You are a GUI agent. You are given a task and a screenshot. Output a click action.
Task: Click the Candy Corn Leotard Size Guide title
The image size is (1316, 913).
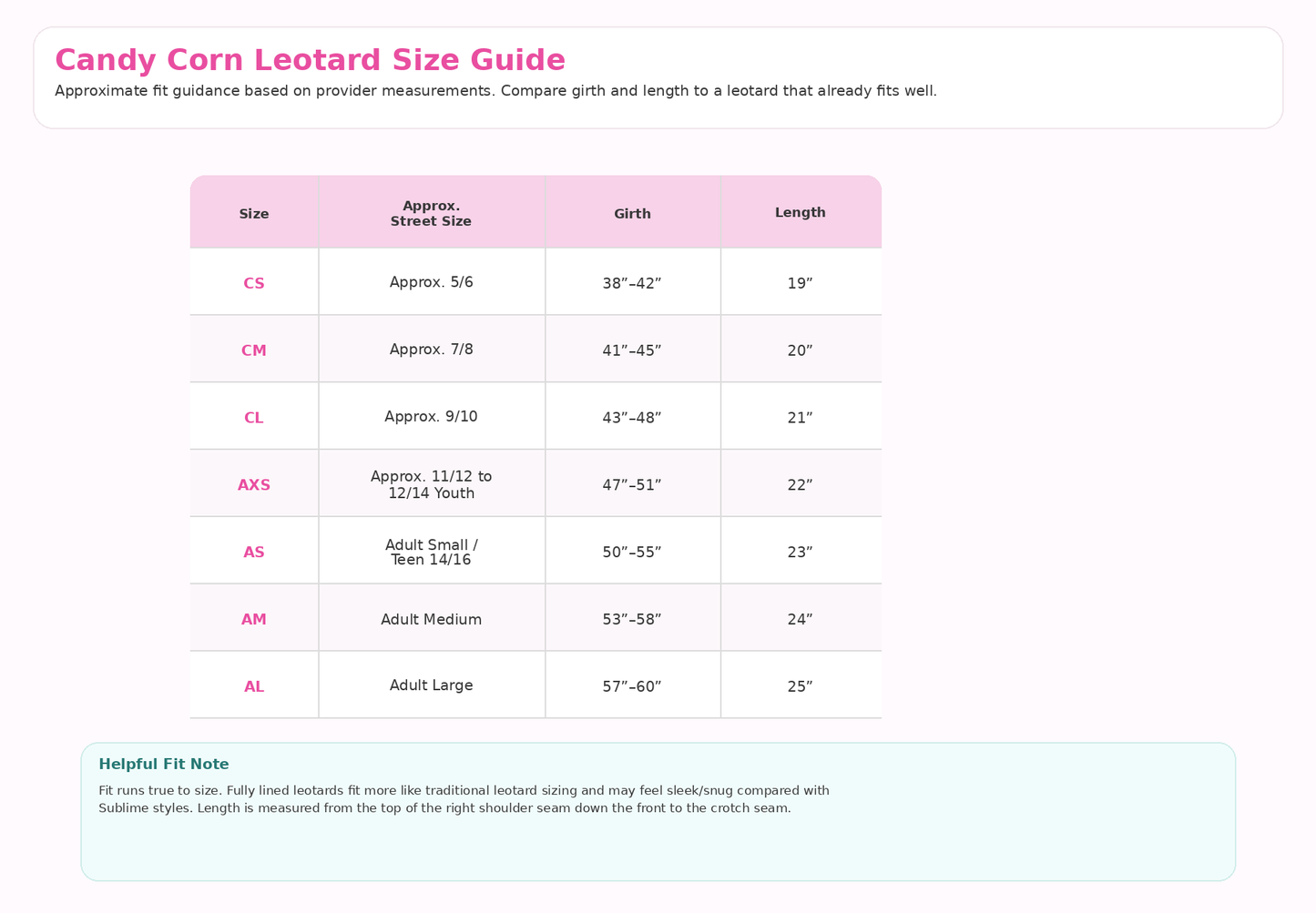pyautogui.click(x=310, y=60)
